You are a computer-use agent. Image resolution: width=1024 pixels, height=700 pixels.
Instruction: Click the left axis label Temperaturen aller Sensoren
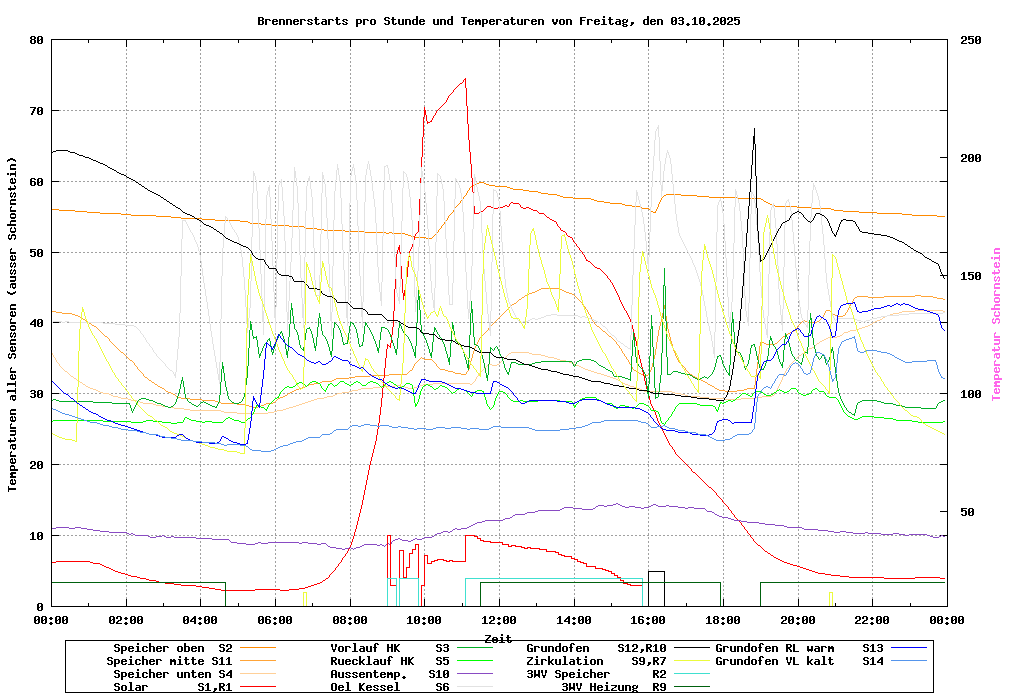(13, 324)
